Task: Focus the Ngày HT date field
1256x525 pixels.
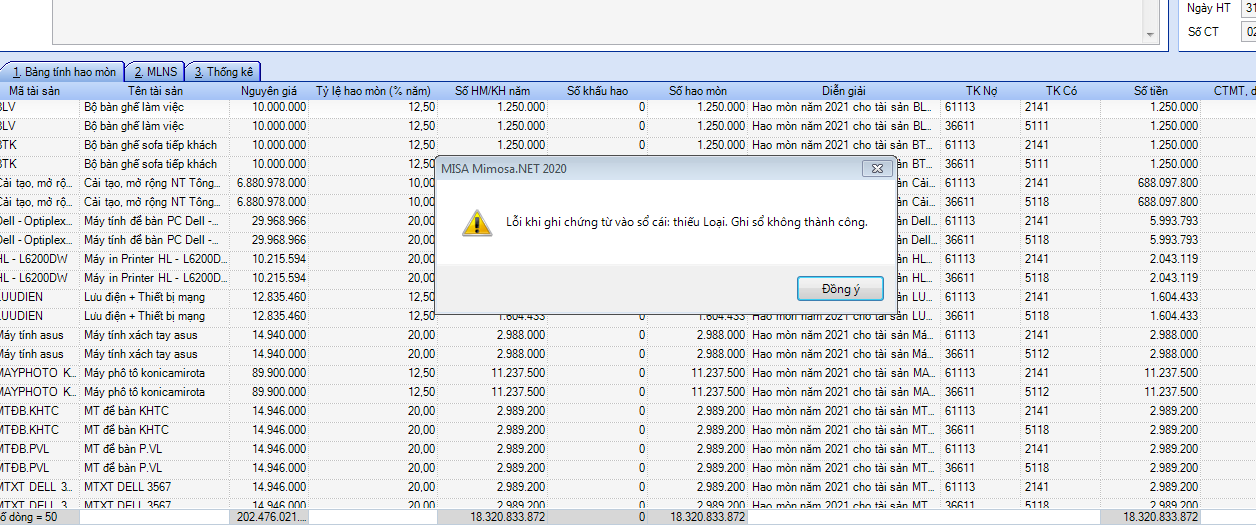Action: (1248, 8)
